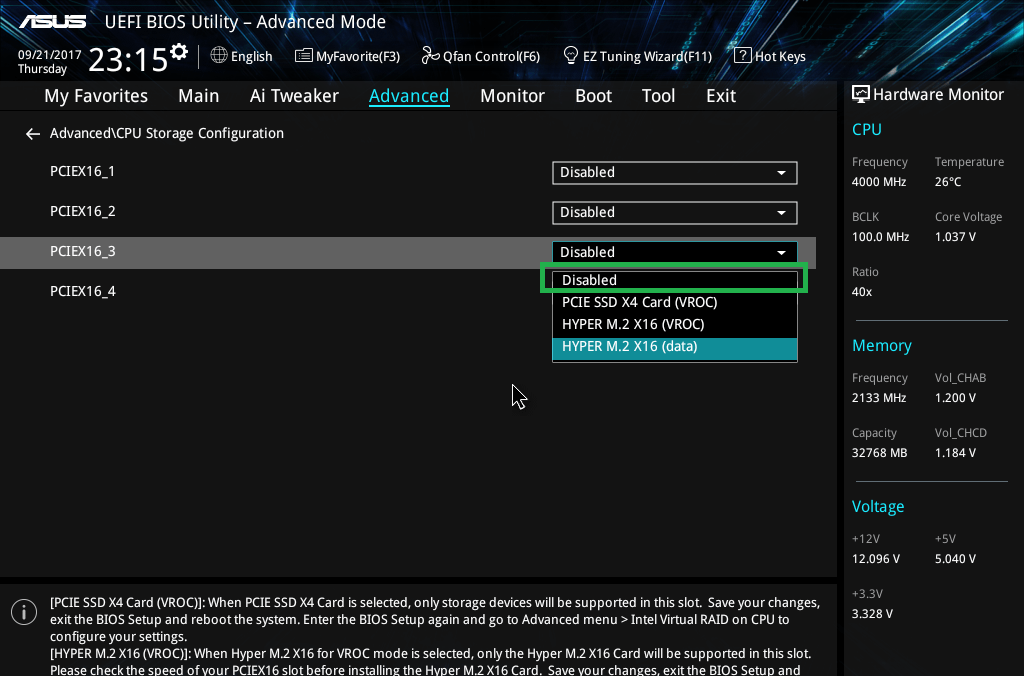Click the 26°C temperature value

948,182
